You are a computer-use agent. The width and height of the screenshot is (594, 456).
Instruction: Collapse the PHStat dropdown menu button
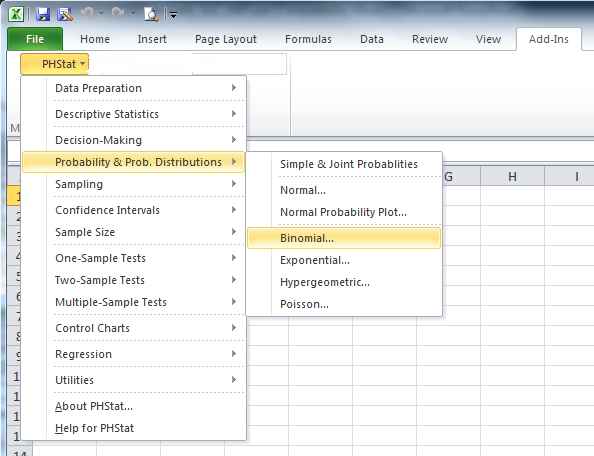tap(54, 64)
